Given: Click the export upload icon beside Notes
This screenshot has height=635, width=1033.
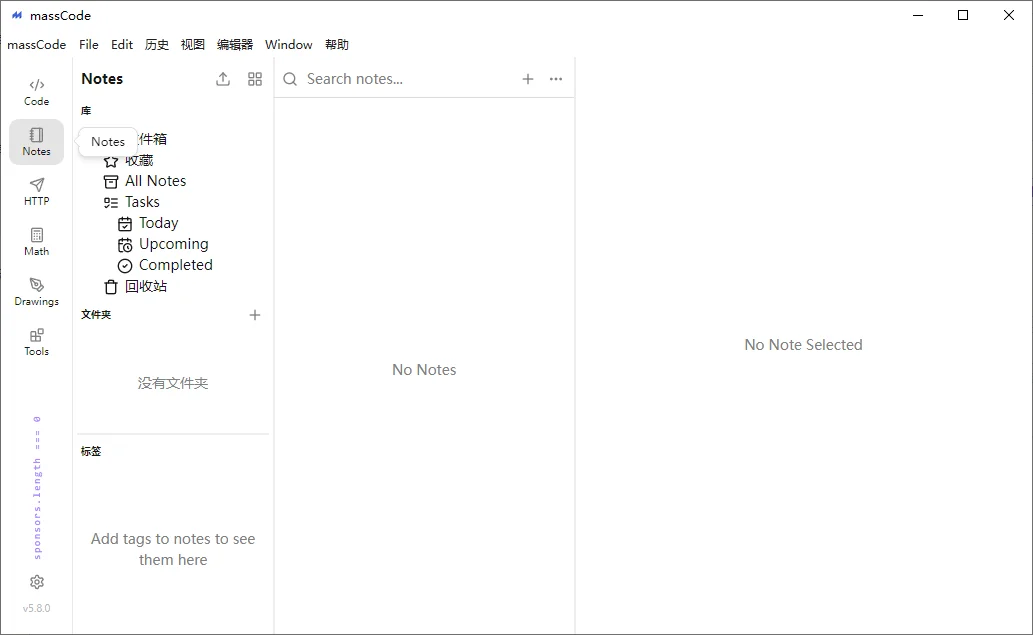Looking at the screenshot, I should click(223, 79).
